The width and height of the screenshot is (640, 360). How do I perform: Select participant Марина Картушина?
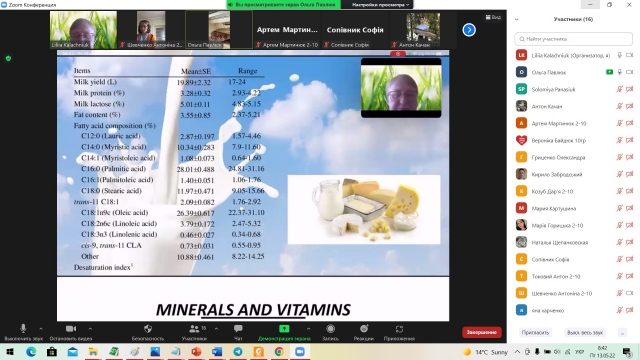573,208
